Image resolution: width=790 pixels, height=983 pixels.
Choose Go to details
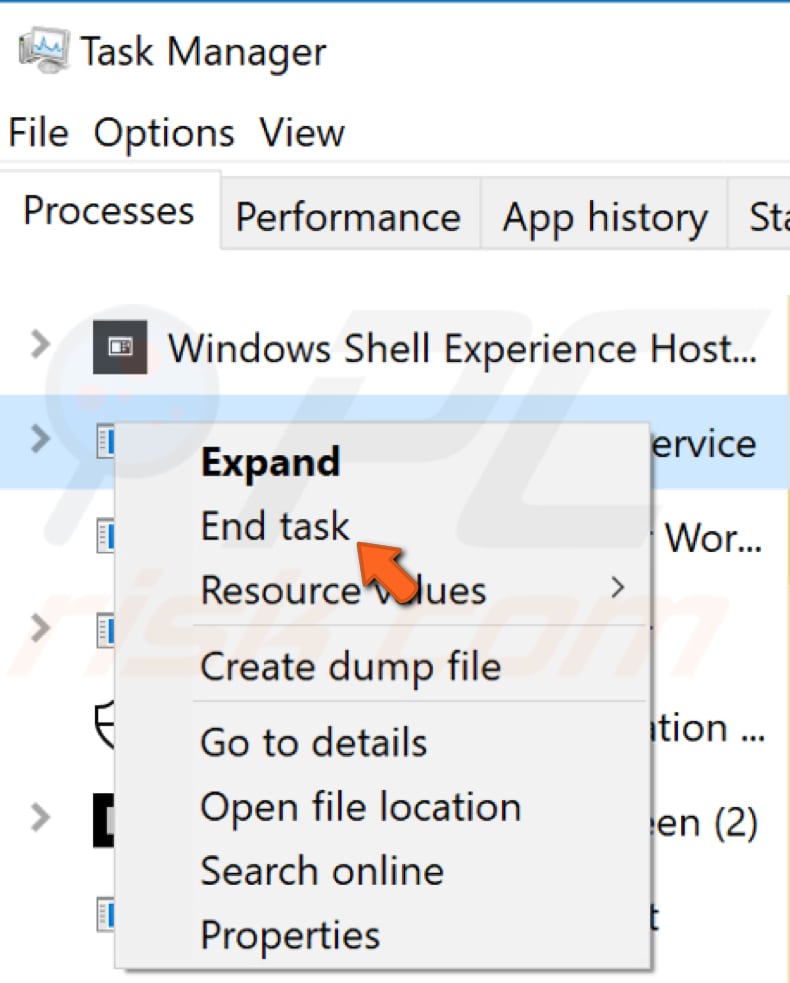coord(313,743)
